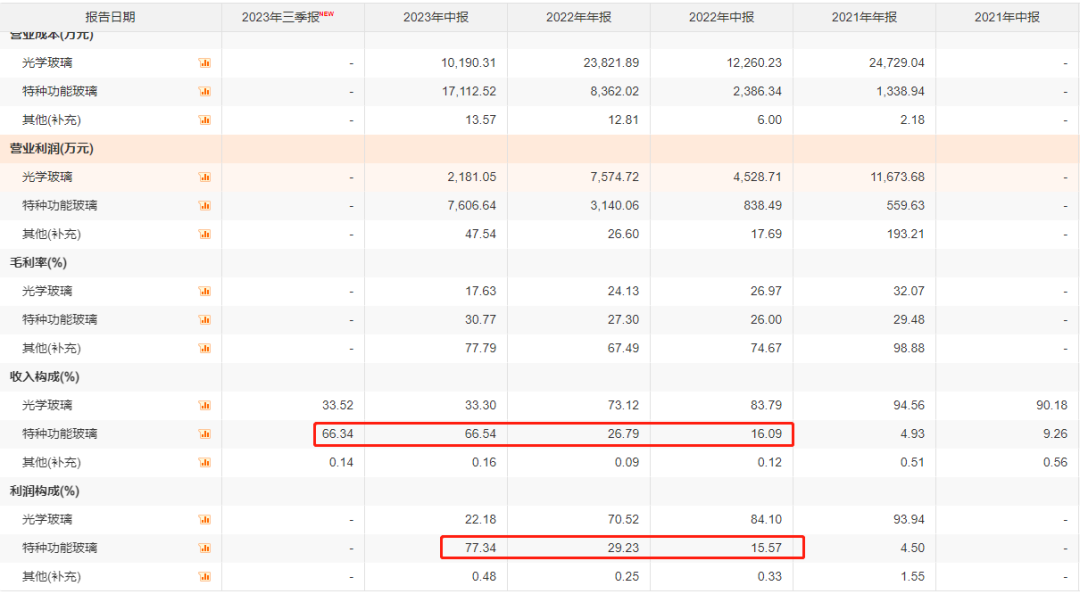Open chart icon for 特种功能玻璃 under 收入构成
The height and width of the screenshot is (594, 1080).
205,434
